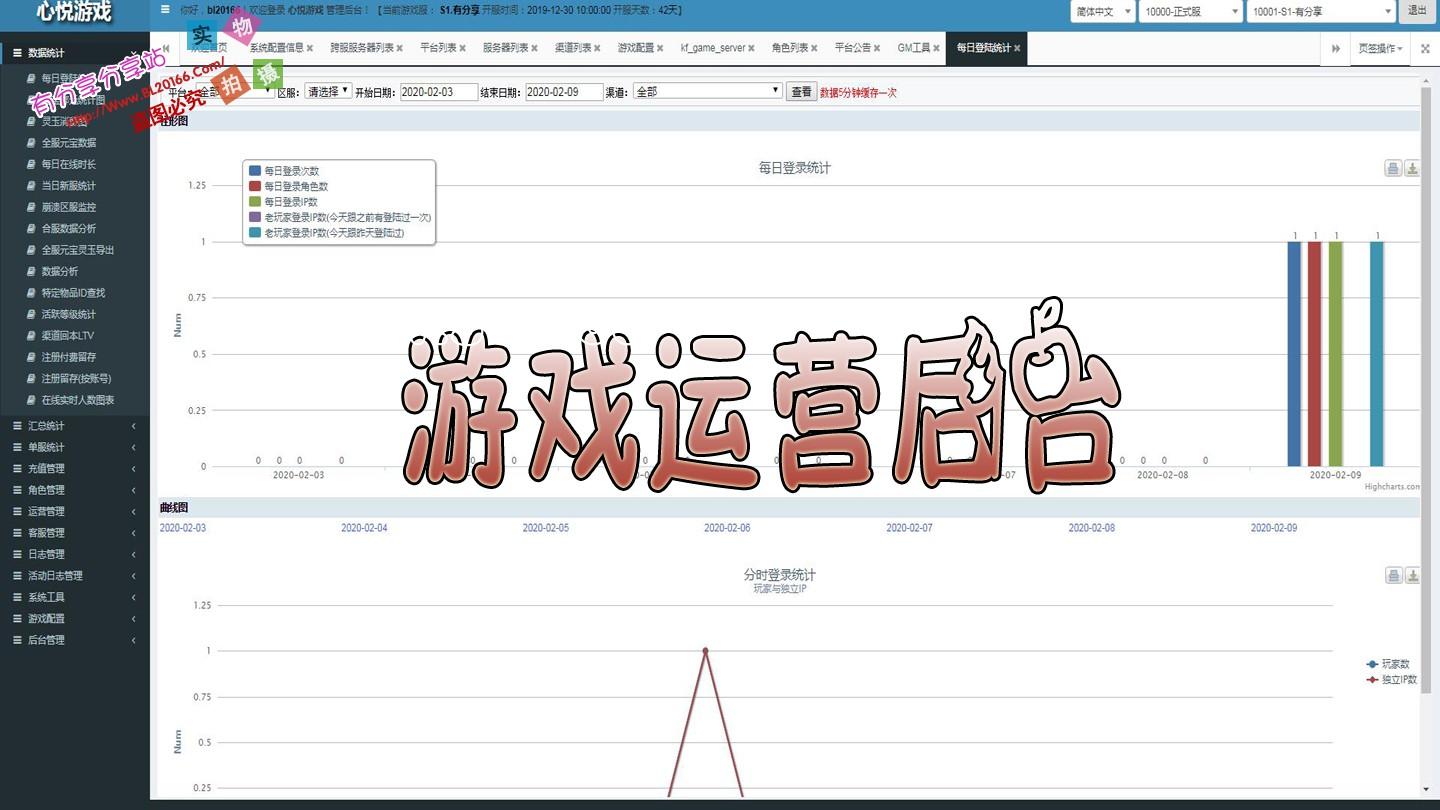This screenshot has height=810, width=1440.
Task: Open the 简体中文 language dropdown
Action: [x=1102, y=11]
